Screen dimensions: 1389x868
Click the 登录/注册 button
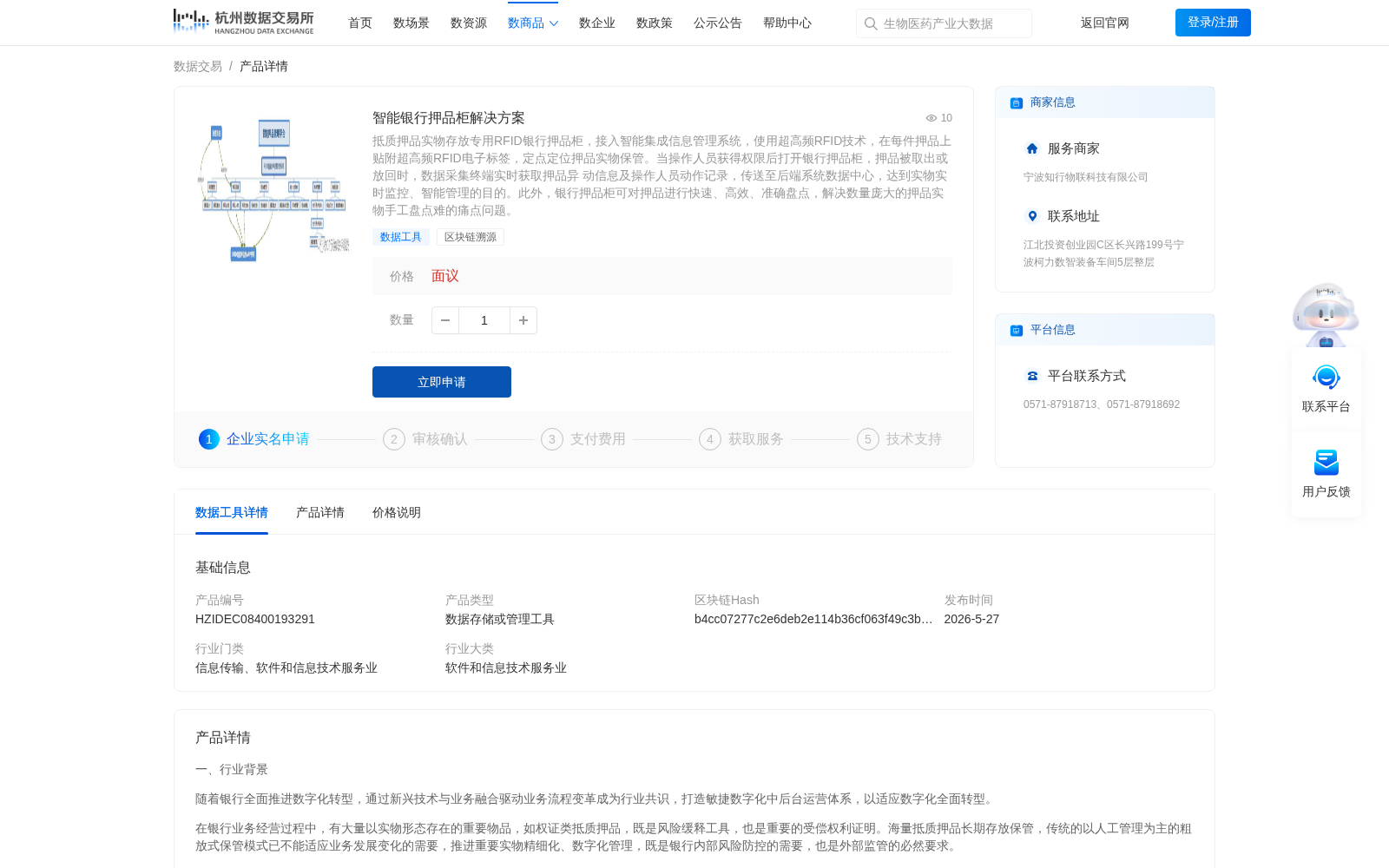click(1213, 23)
